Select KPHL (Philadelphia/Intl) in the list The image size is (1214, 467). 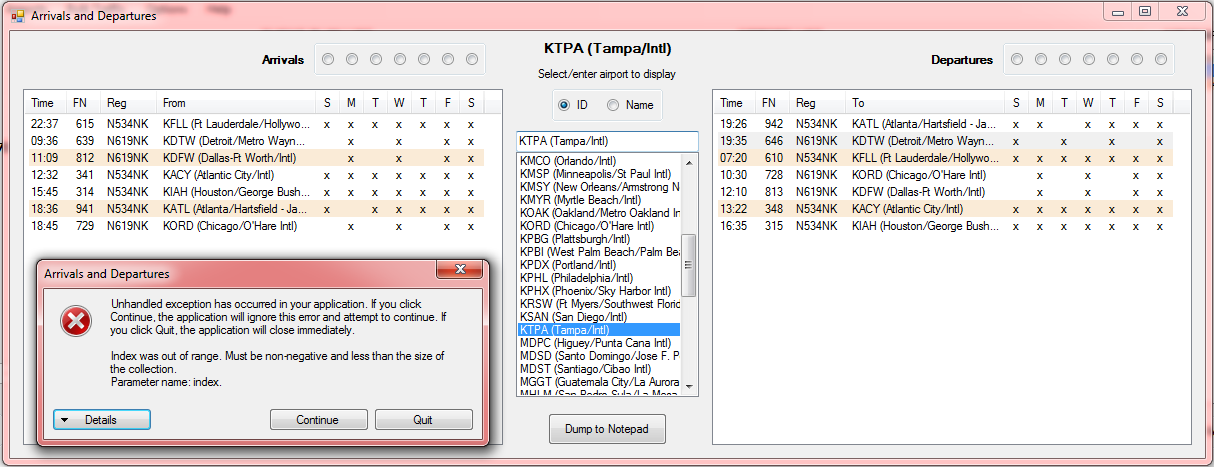(599, 278)
